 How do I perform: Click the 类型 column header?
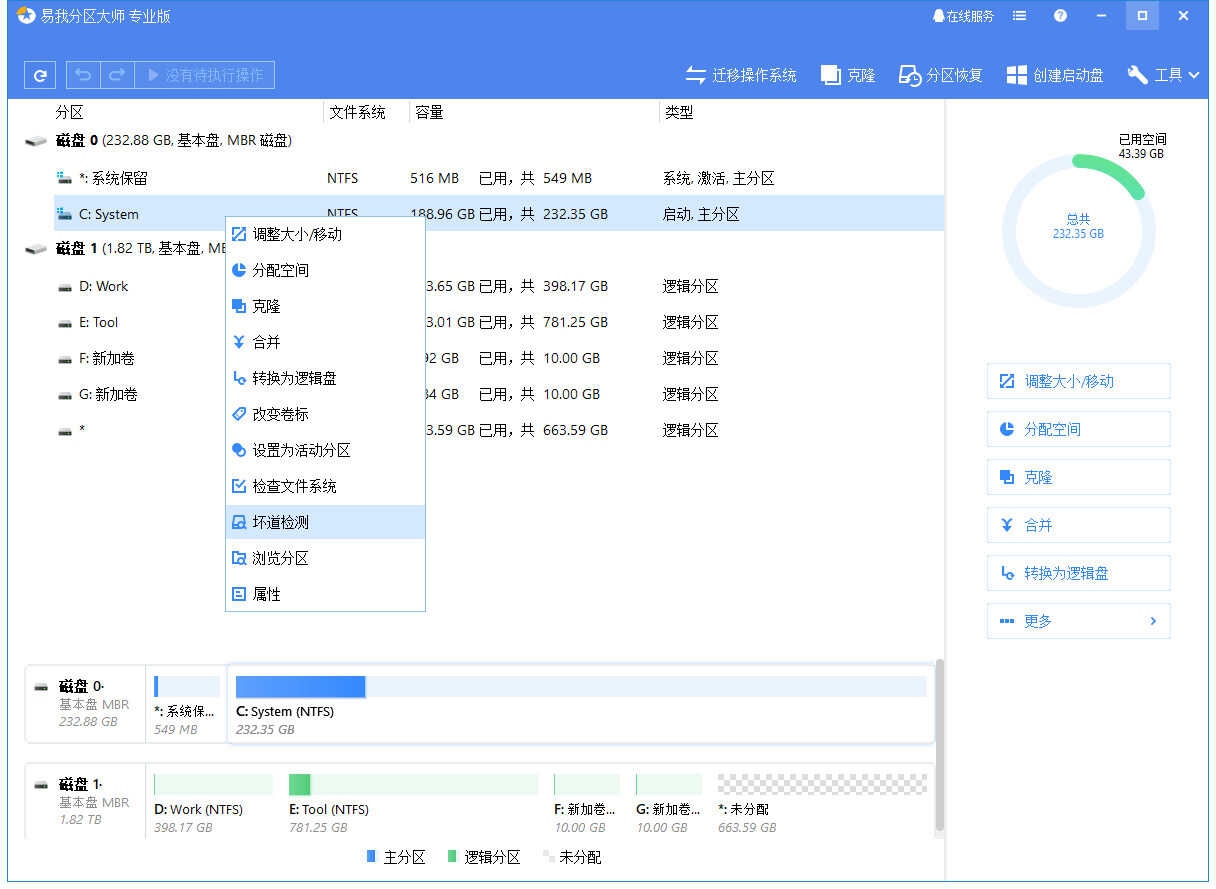tap(679, 112)
